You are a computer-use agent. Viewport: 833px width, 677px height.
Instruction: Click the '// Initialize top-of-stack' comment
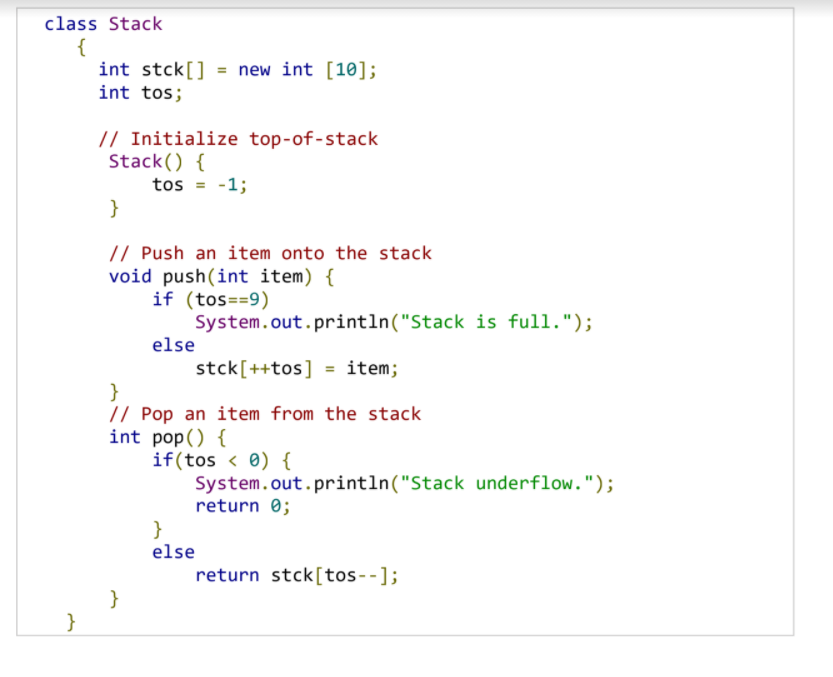[x=238, y=139]
